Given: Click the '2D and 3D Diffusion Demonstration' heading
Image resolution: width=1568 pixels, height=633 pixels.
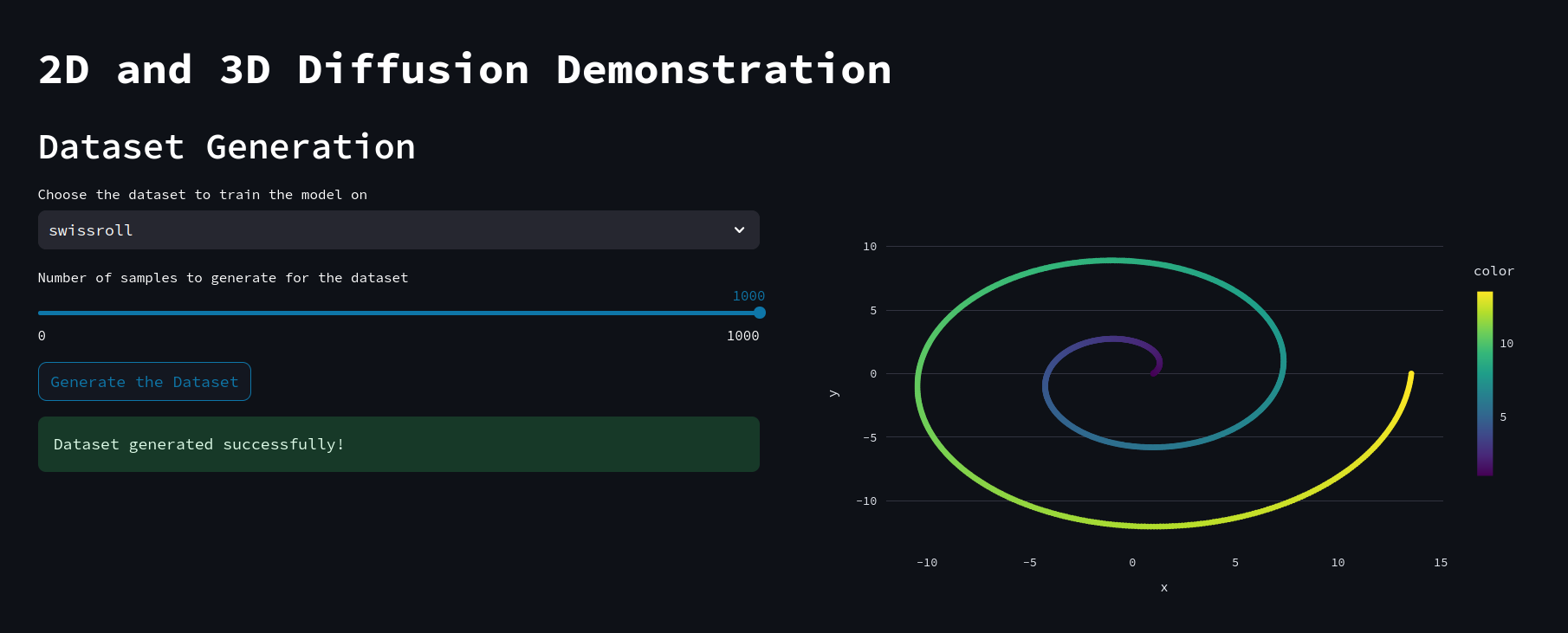Looking at the screenshot, I should [x=464, y=69].
